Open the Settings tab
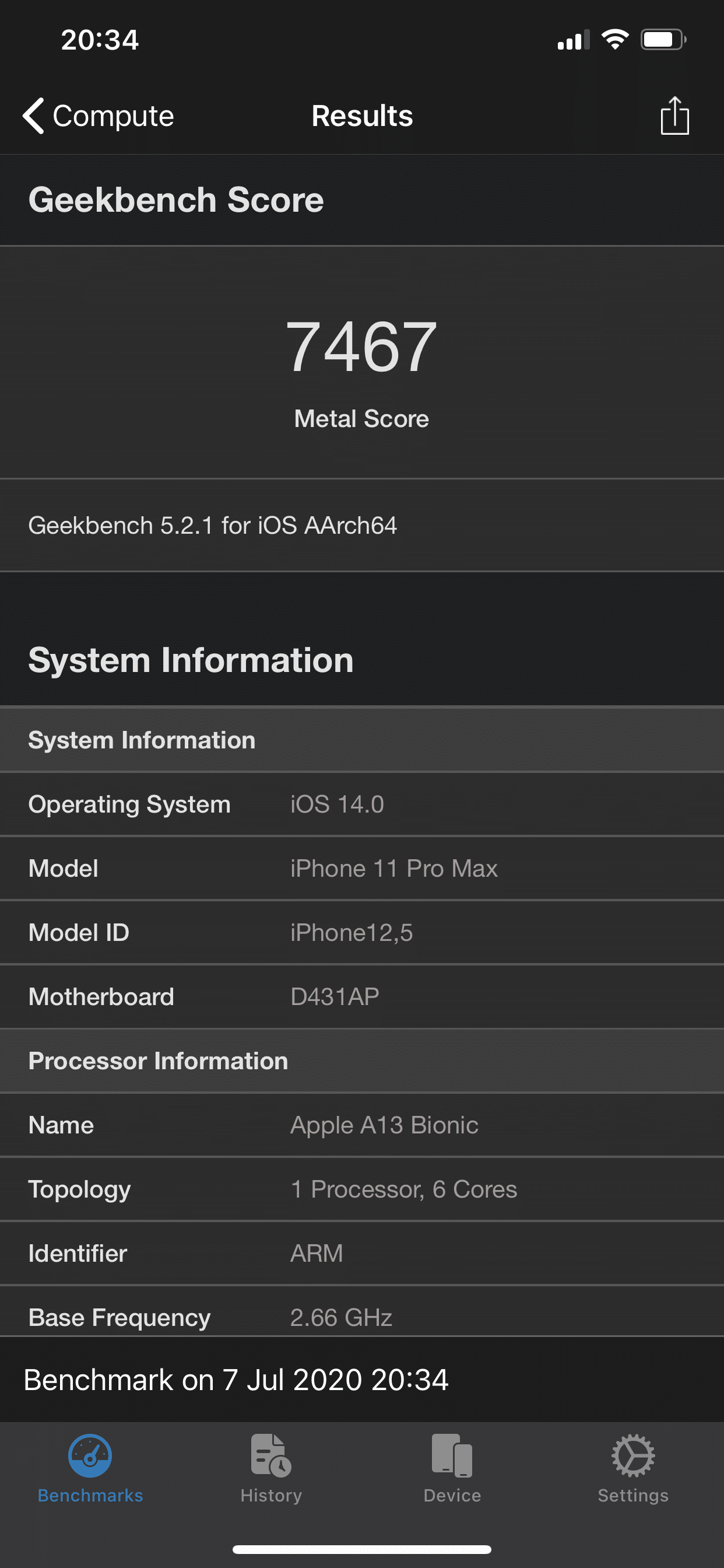 pyautogui.click(x=633, y=1469)
